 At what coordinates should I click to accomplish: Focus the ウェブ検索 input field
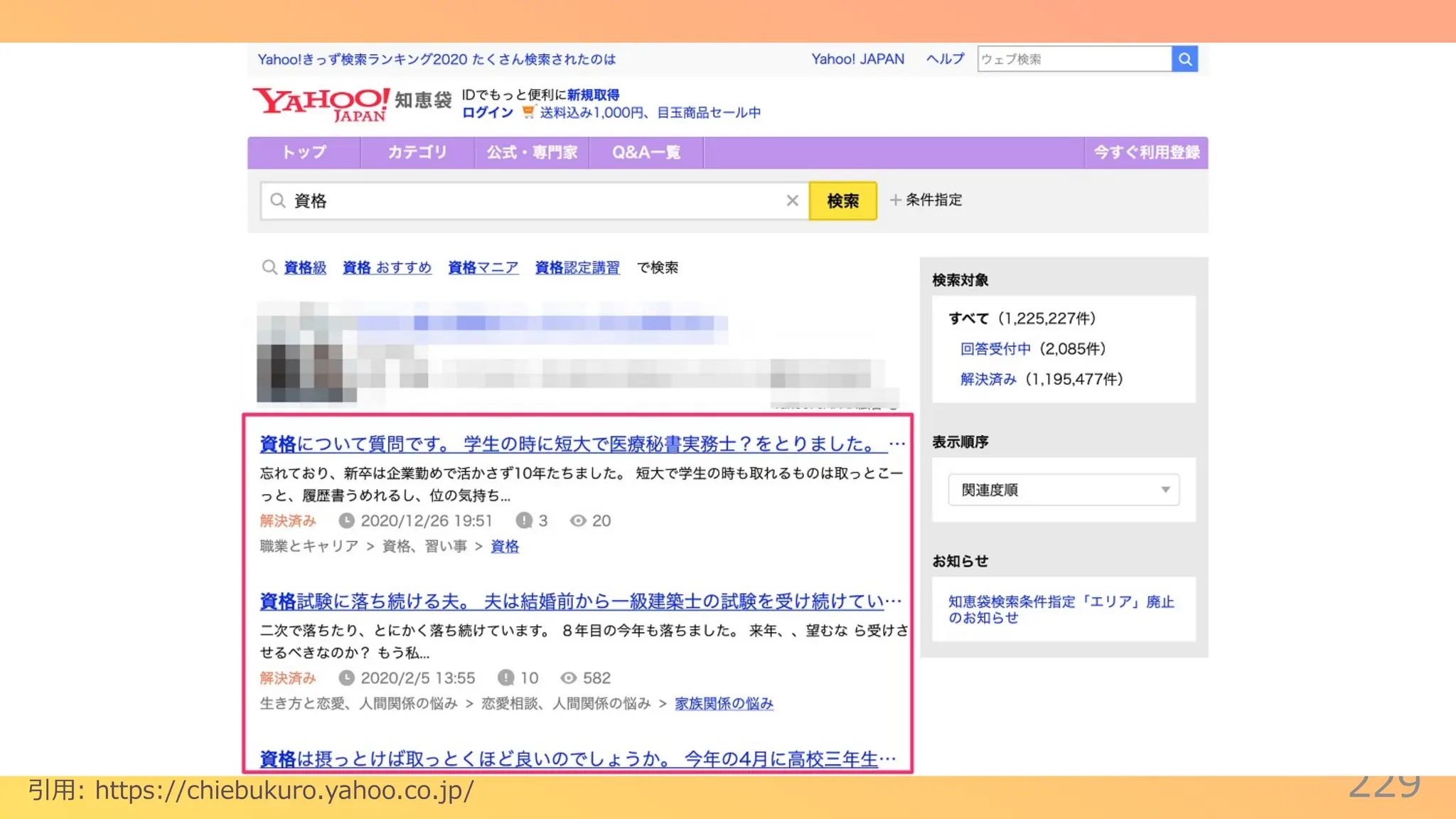(1074, 59)
